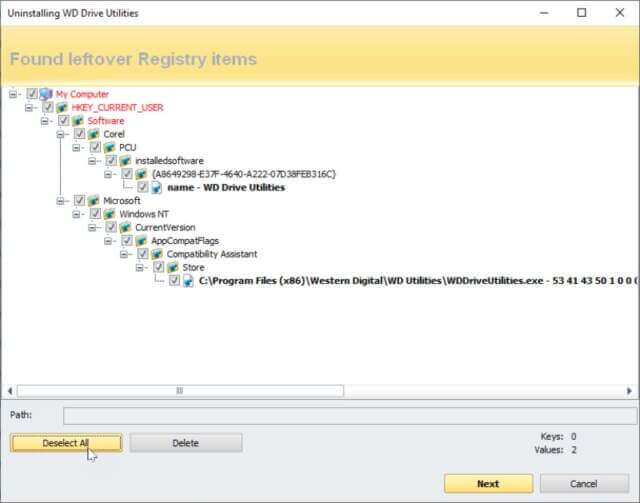Viewport: 640px width, 503px height.
Task: Click the icon beside the A8649298 GUID key
Action: point(141,174)
